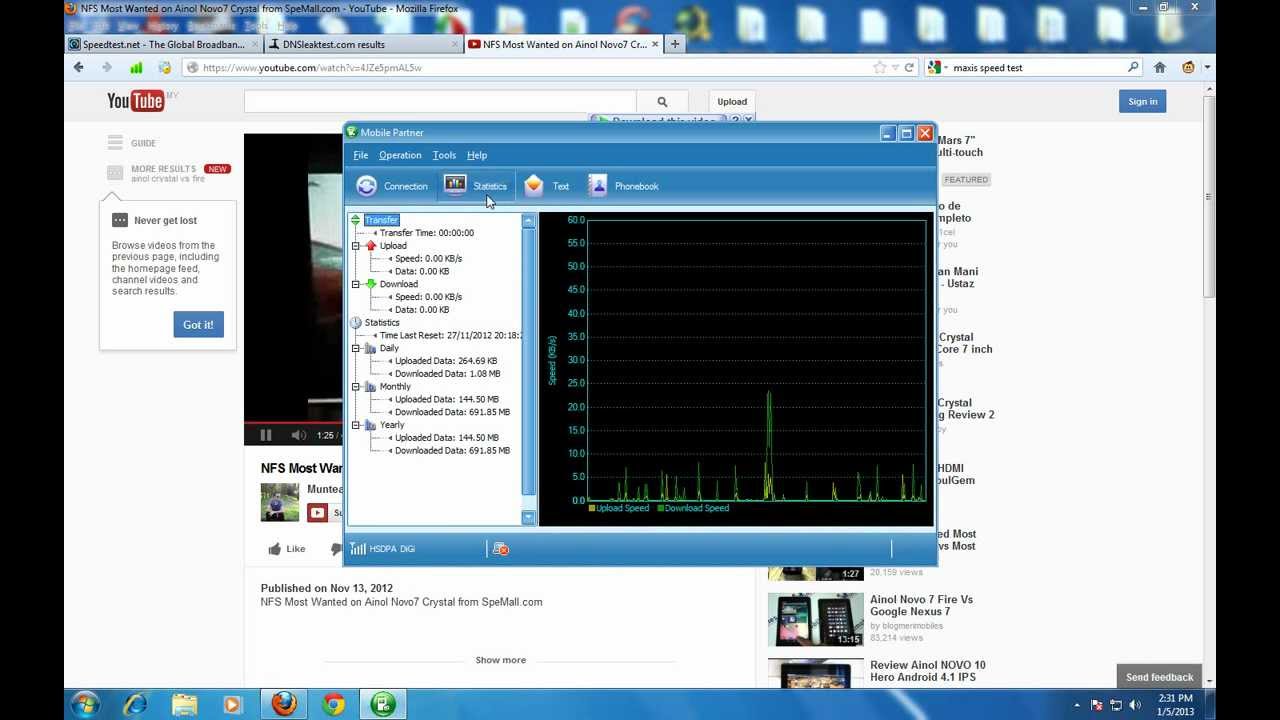
Task: Click Mobile Partner taskbar icon
Action: coord(383,704)
